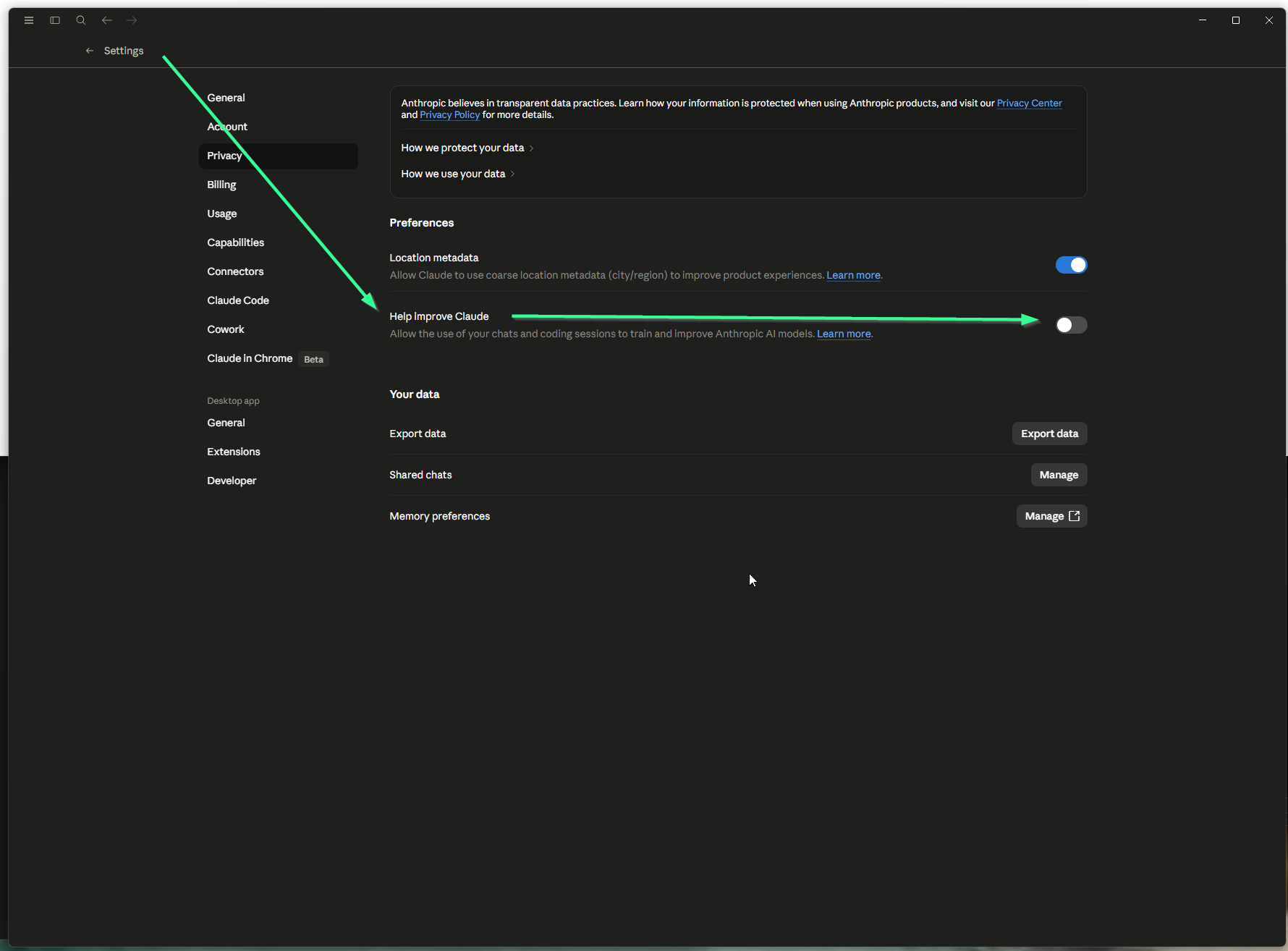Open the Capabilities section

(279, 242)
